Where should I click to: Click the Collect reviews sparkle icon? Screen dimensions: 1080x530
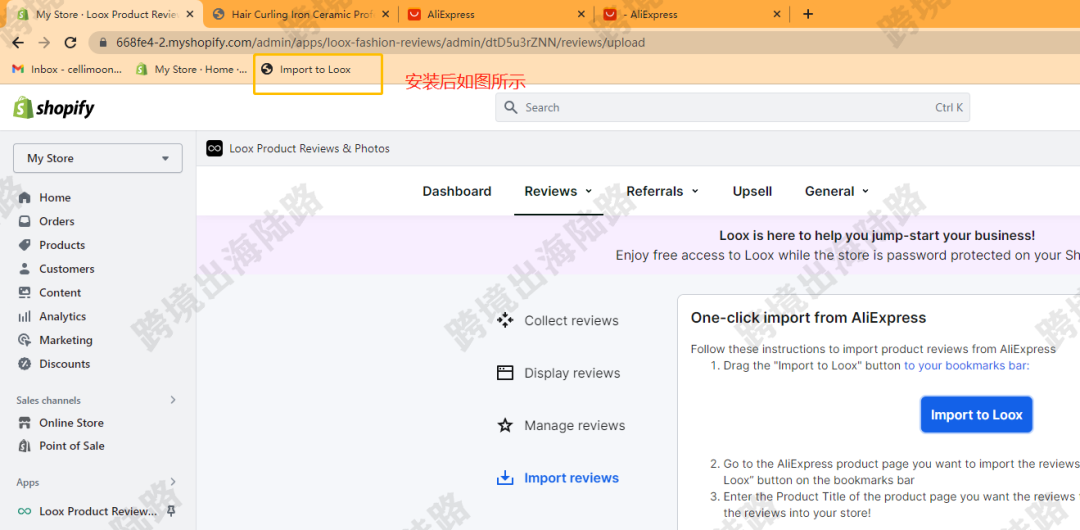coord(506,320)
